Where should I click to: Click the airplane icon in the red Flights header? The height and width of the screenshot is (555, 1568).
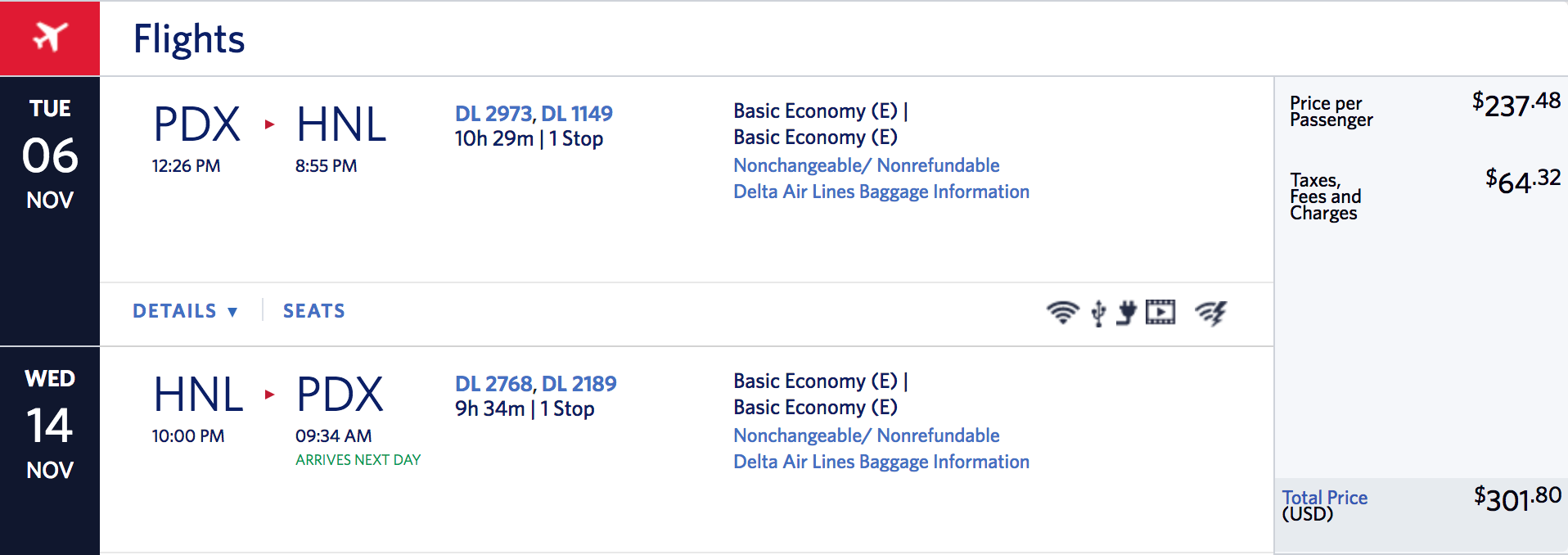[x=50, y=38]
